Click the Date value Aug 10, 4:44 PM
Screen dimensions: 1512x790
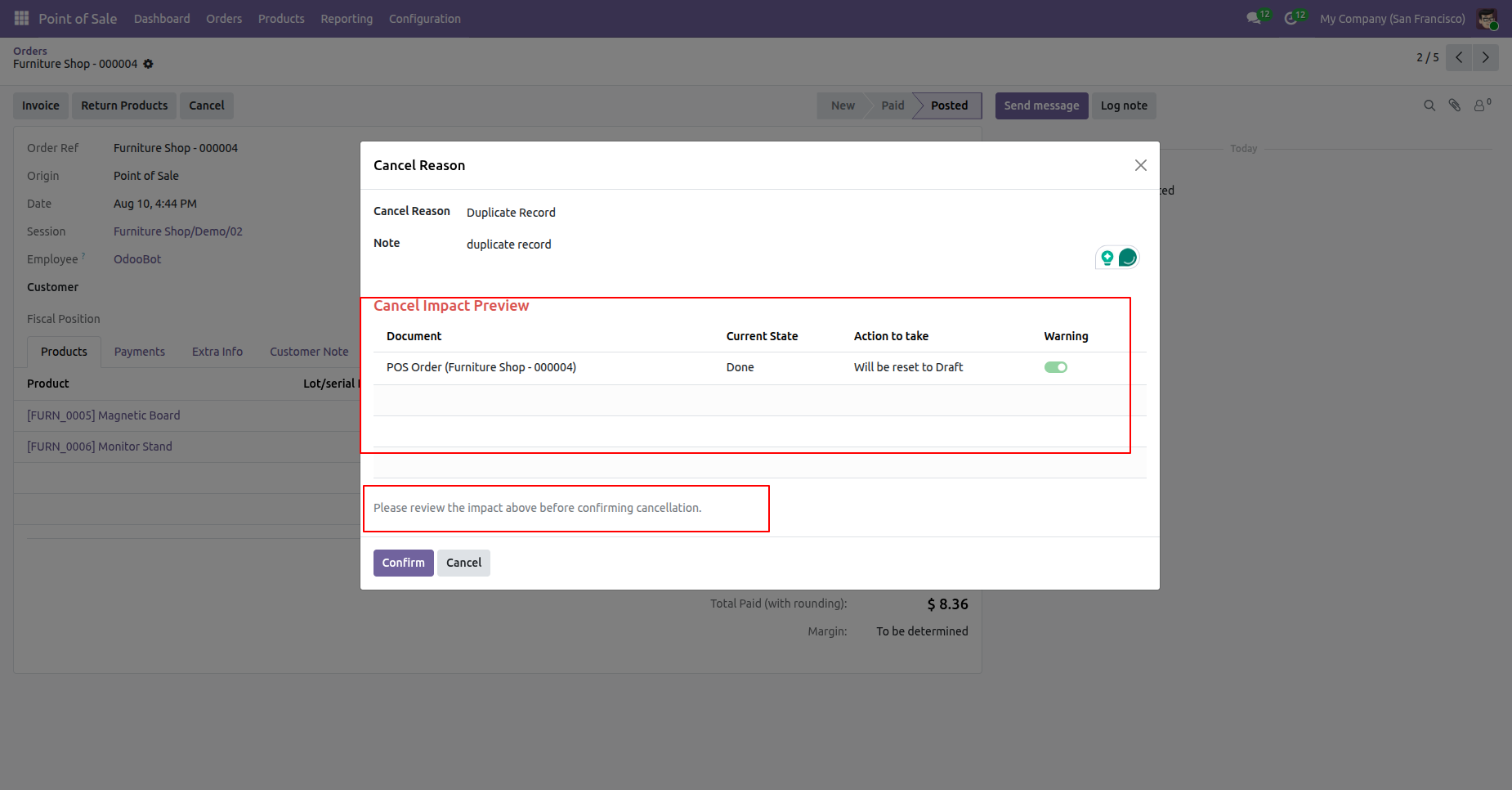tap(155, 204)
